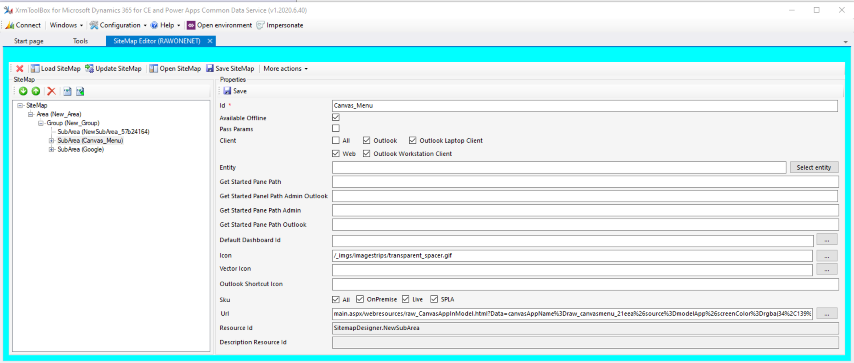The height and width of the screenshot is (363, 854).
Task: Click the Get Started Pane Path Admin field
Action: pyautogui.click(x=584, y=210)
